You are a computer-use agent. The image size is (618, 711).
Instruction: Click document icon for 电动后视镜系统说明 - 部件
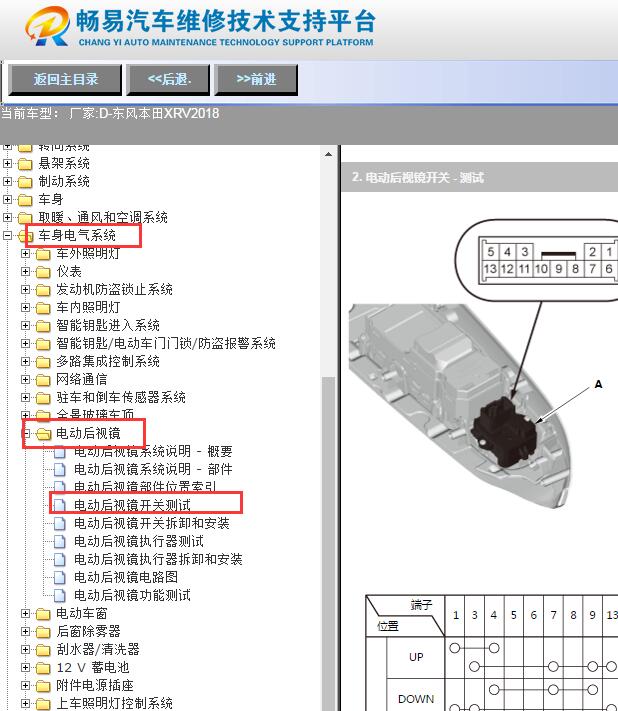click(59, 469)
